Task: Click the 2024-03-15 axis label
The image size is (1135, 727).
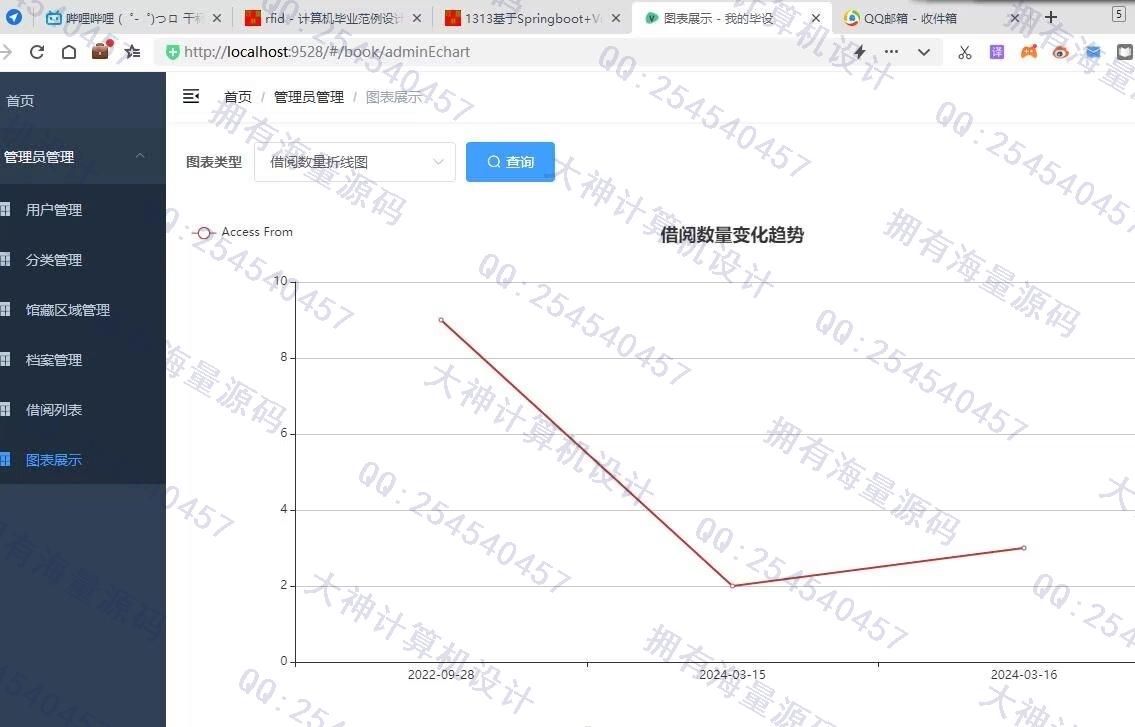Action: 732,674
